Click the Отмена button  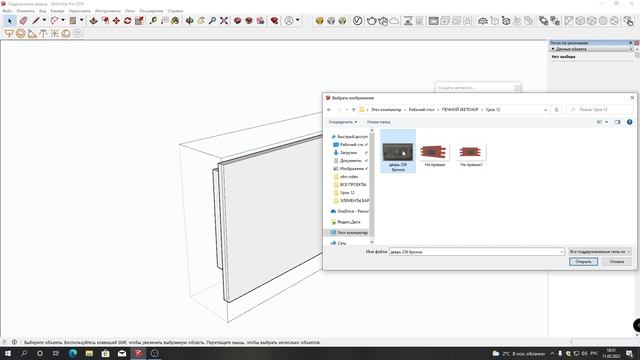click(617, 262)
